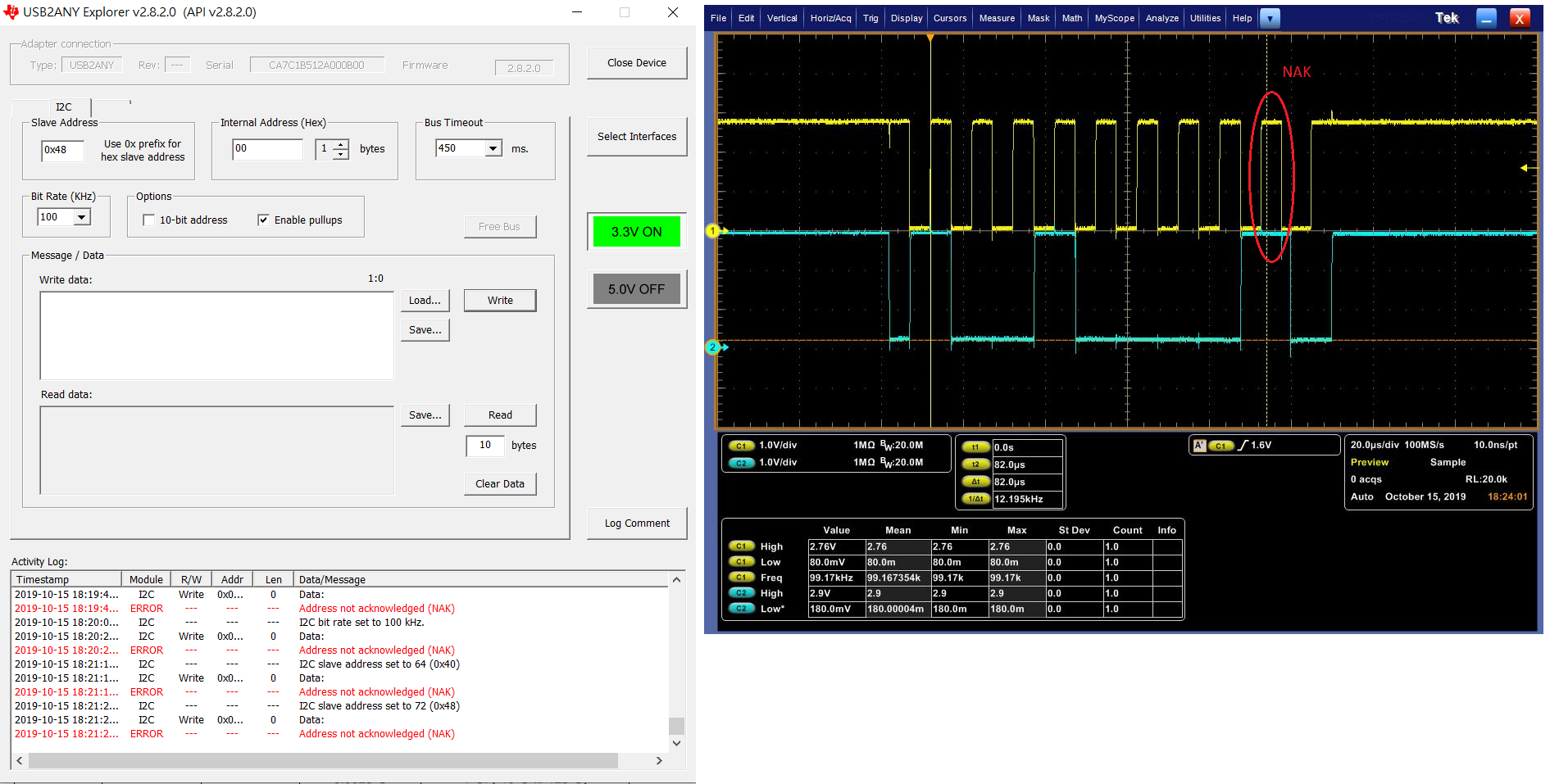
Task: Select the t2 cursor readout badge
Action: click(x=975, y=465)
